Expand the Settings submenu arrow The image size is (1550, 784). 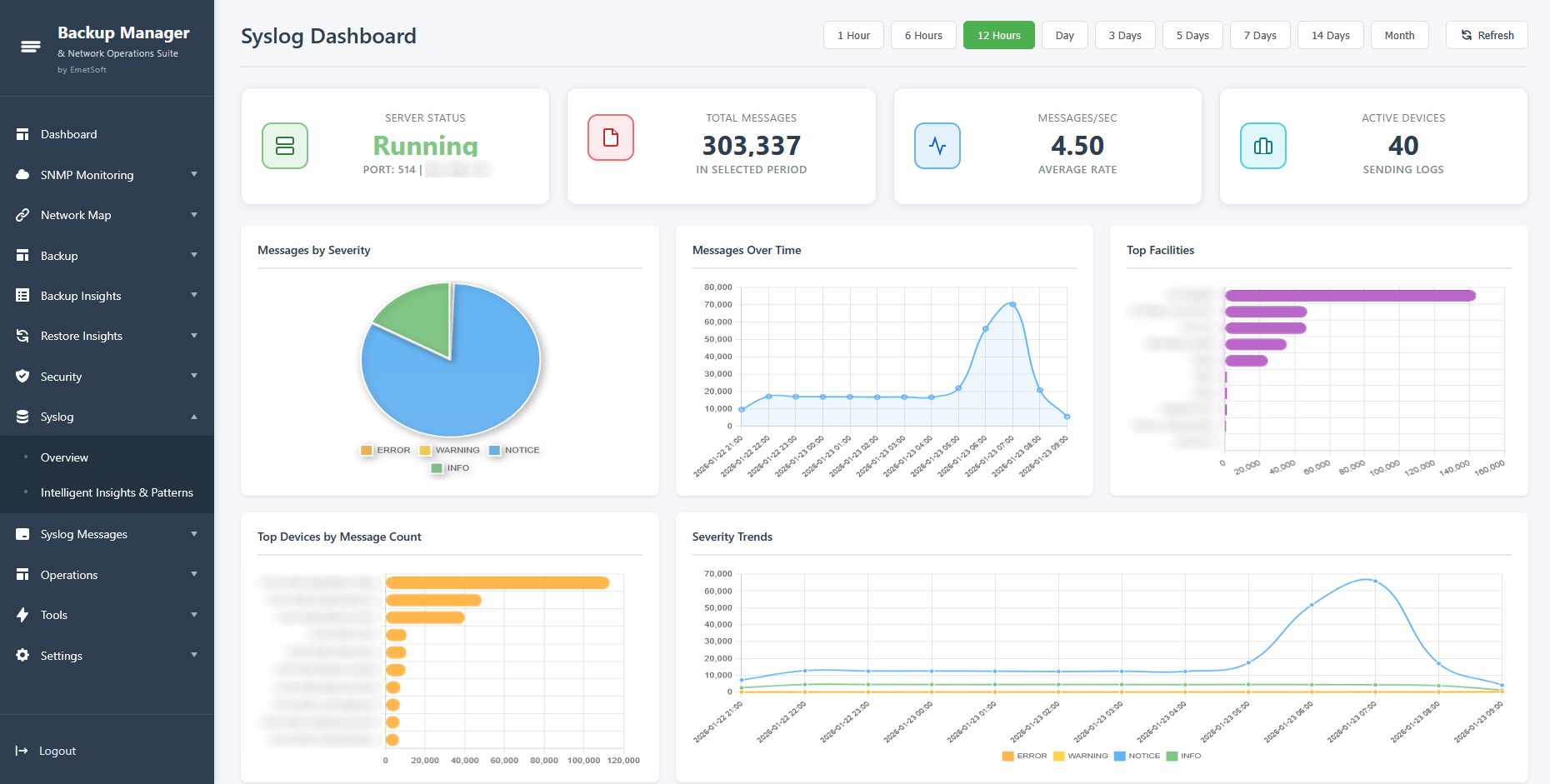(x=194, y=655)
